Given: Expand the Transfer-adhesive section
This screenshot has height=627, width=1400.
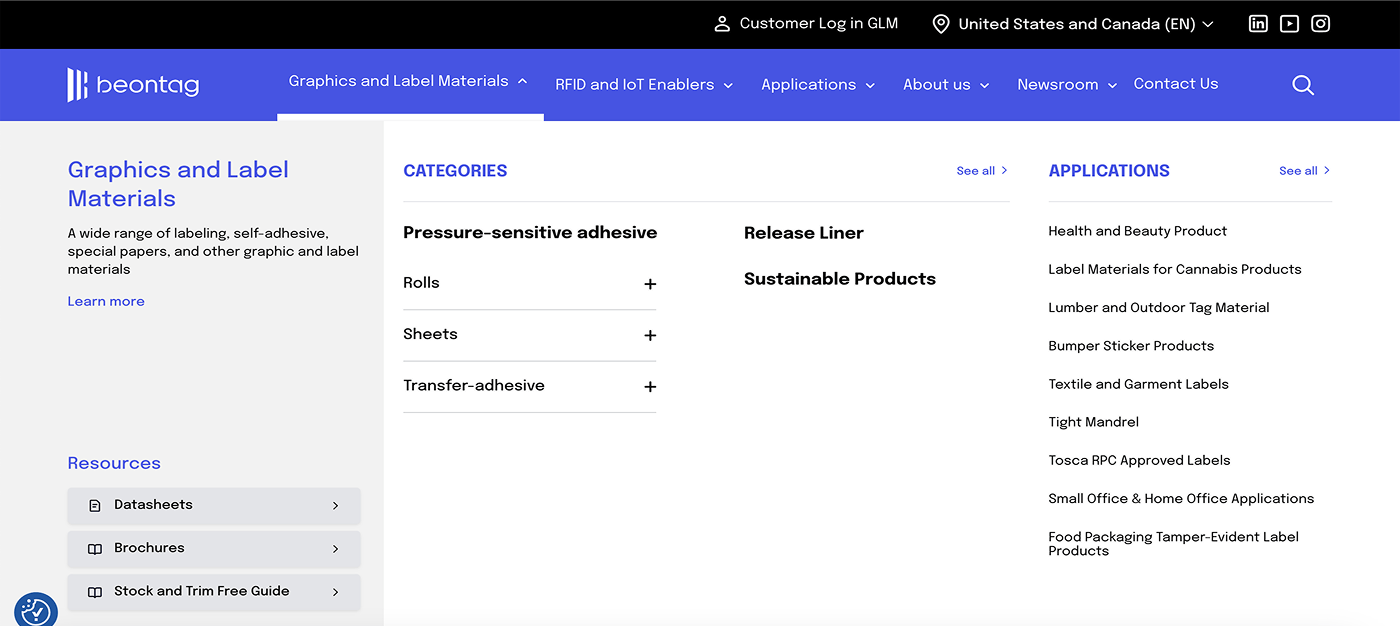Looking at the screenshot, I should point(651,386).
